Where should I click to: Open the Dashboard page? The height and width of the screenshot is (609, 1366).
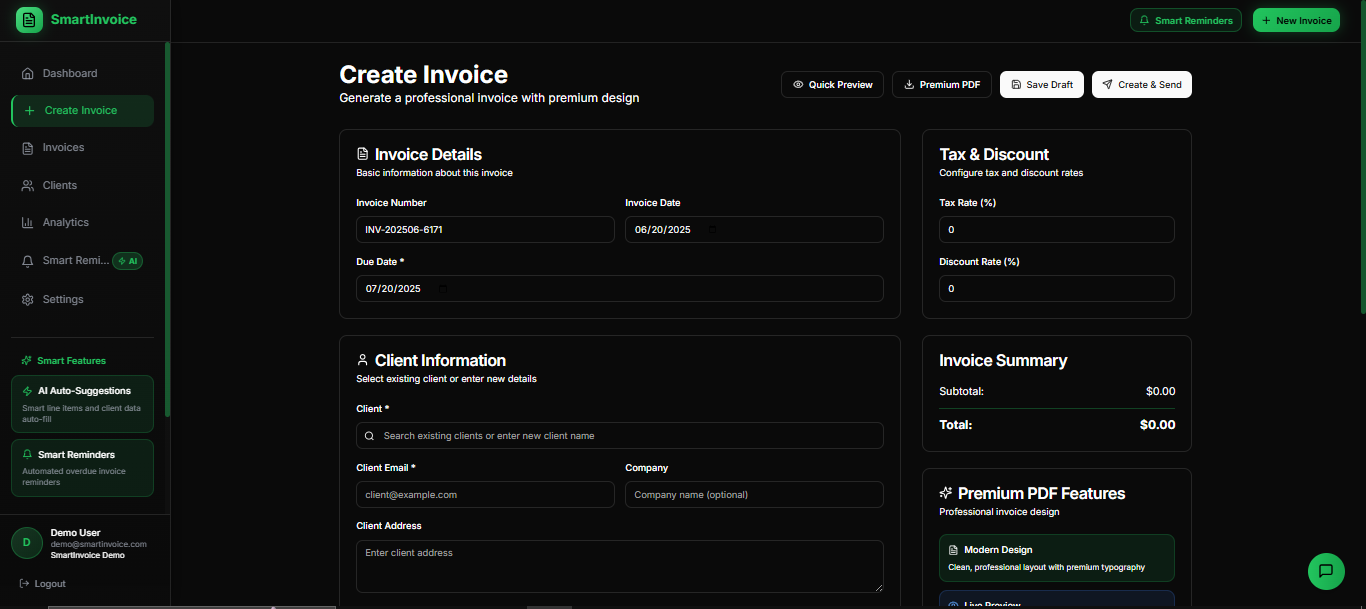(x=82, y=73)
